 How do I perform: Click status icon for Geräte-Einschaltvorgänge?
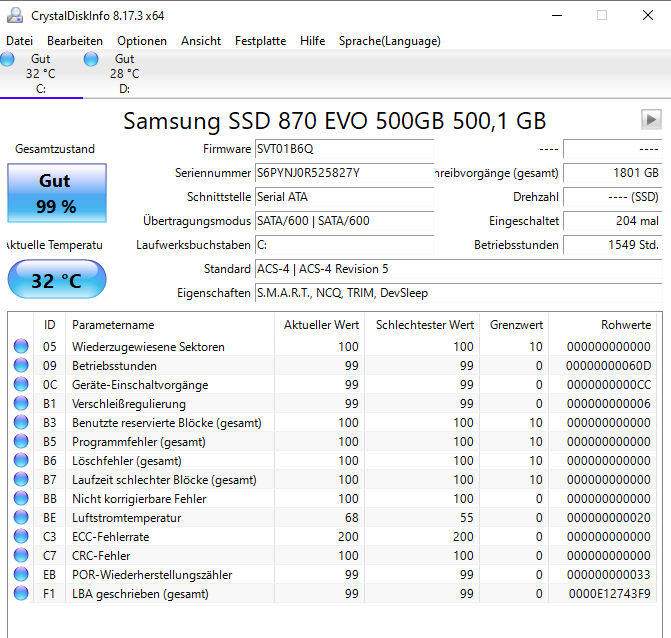[21, 384]
